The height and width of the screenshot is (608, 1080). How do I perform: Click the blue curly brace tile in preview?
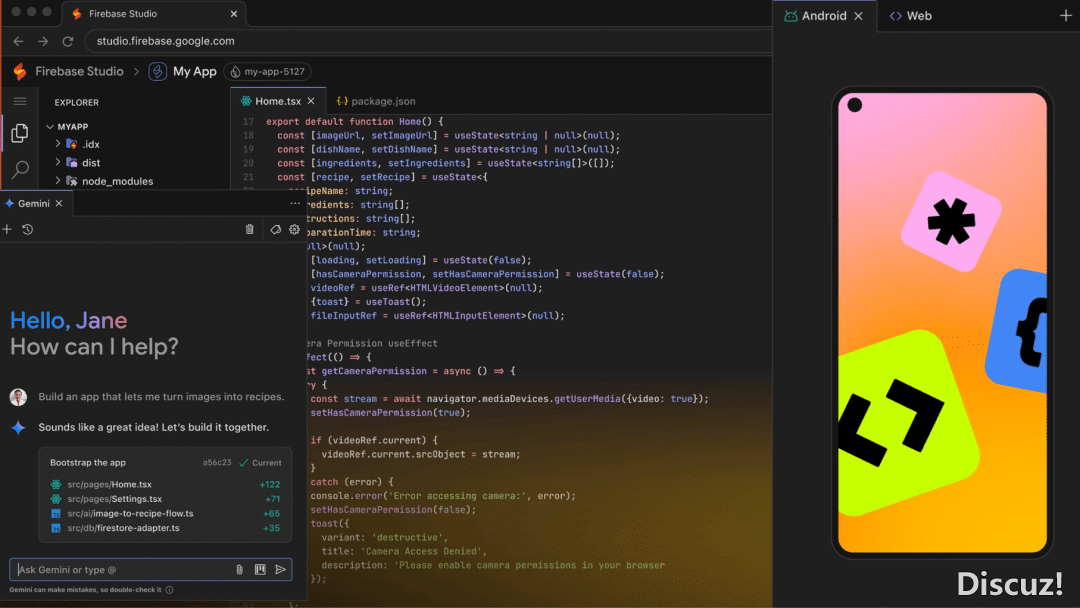click(x=1017, y=331)
